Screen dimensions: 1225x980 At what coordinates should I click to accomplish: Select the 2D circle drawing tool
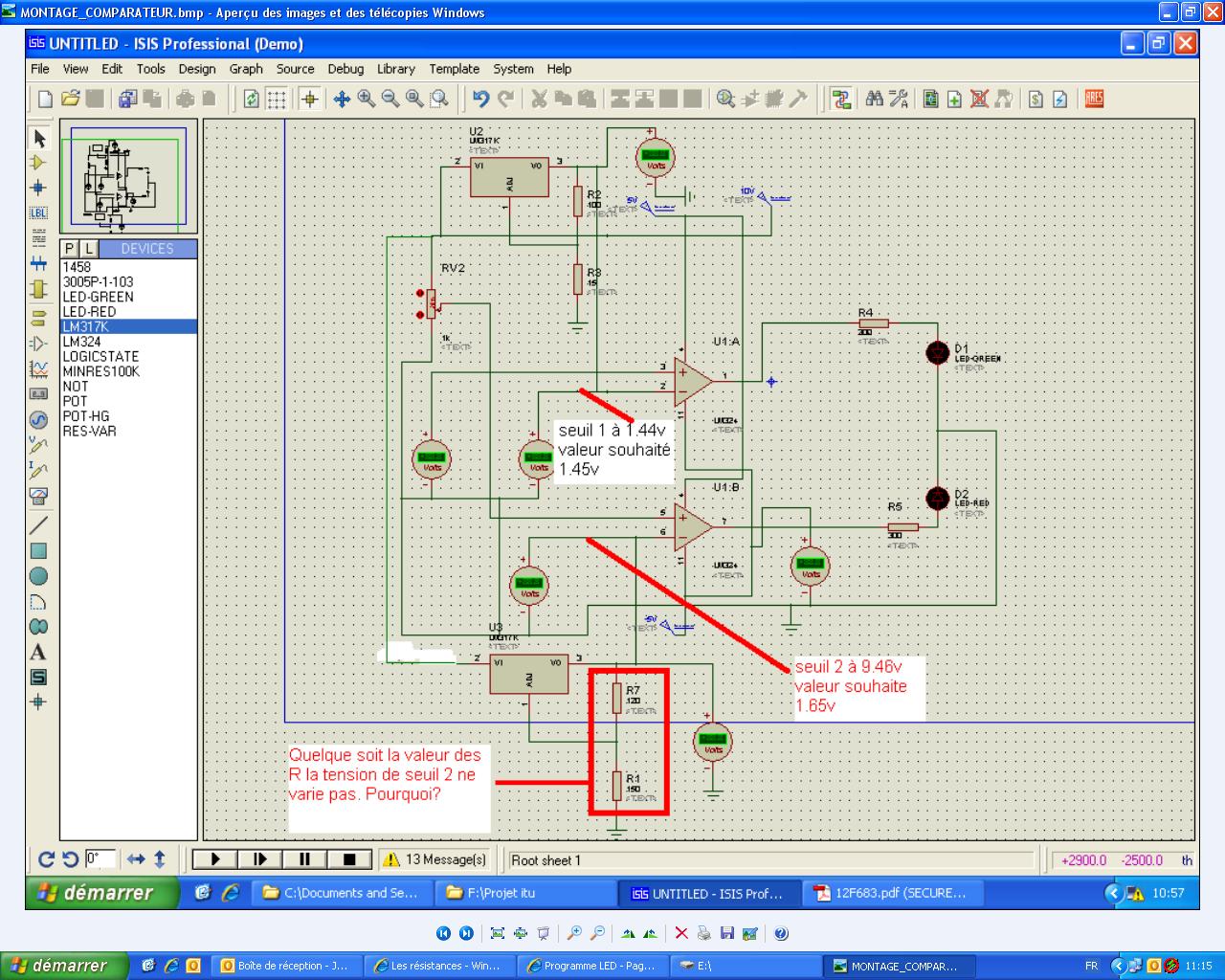click(x=38, y=576)
